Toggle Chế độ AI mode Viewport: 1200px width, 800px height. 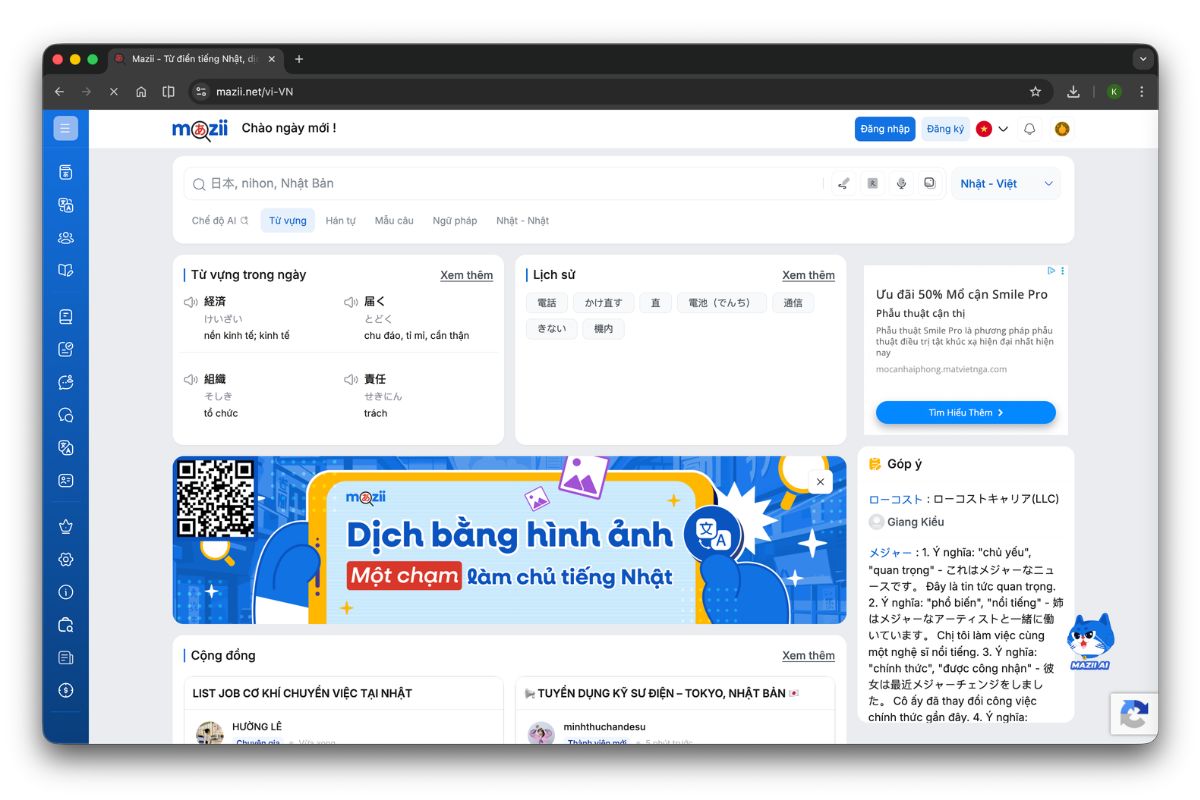tap(220, 221)
